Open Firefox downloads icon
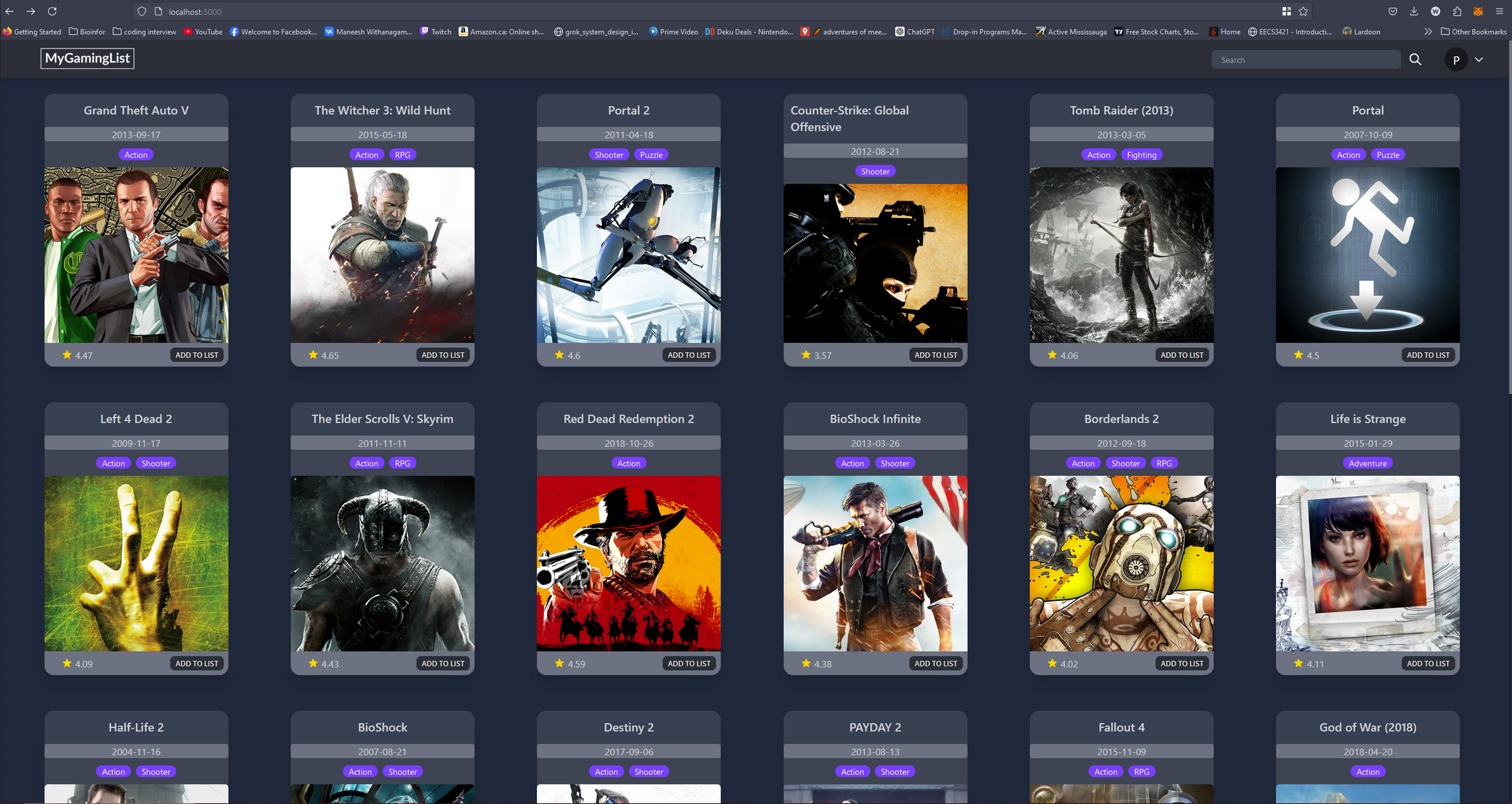 pyautogui.click(x=1414, y=11)
